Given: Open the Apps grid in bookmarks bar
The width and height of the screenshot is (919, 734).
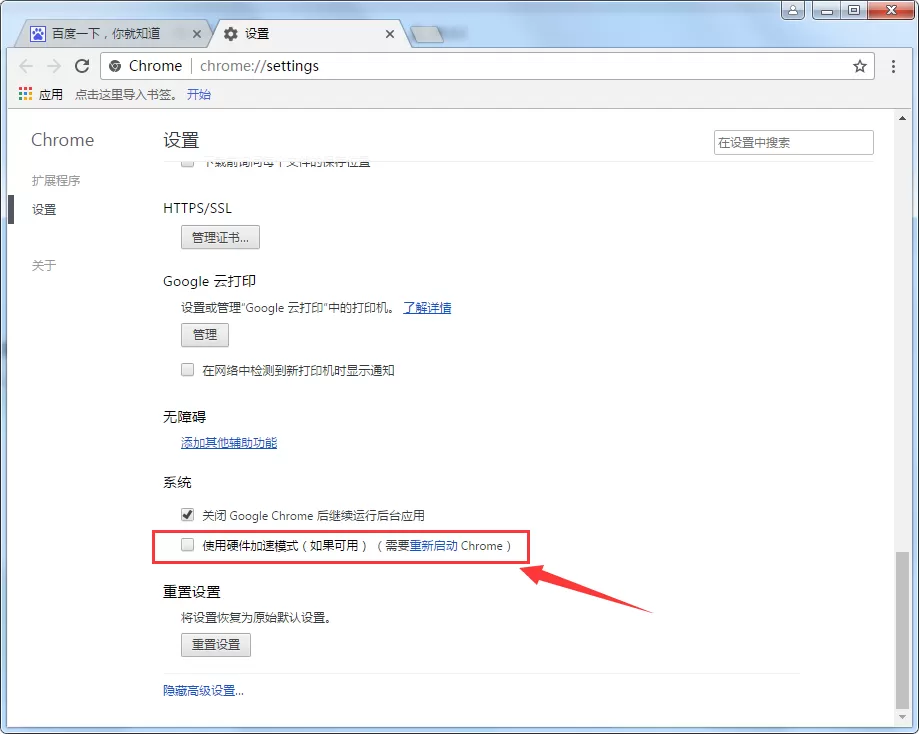Looking at the screenshot, I should tap(25, 94).
